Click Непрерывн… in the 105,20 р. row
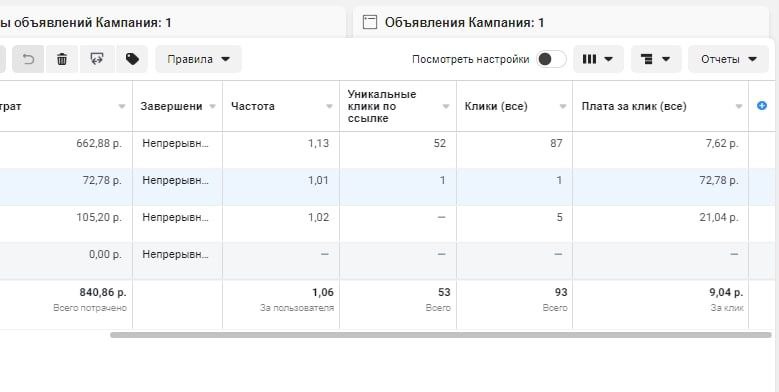The height and width of the screenshot is (392, 779). click(x=175, y=217)
